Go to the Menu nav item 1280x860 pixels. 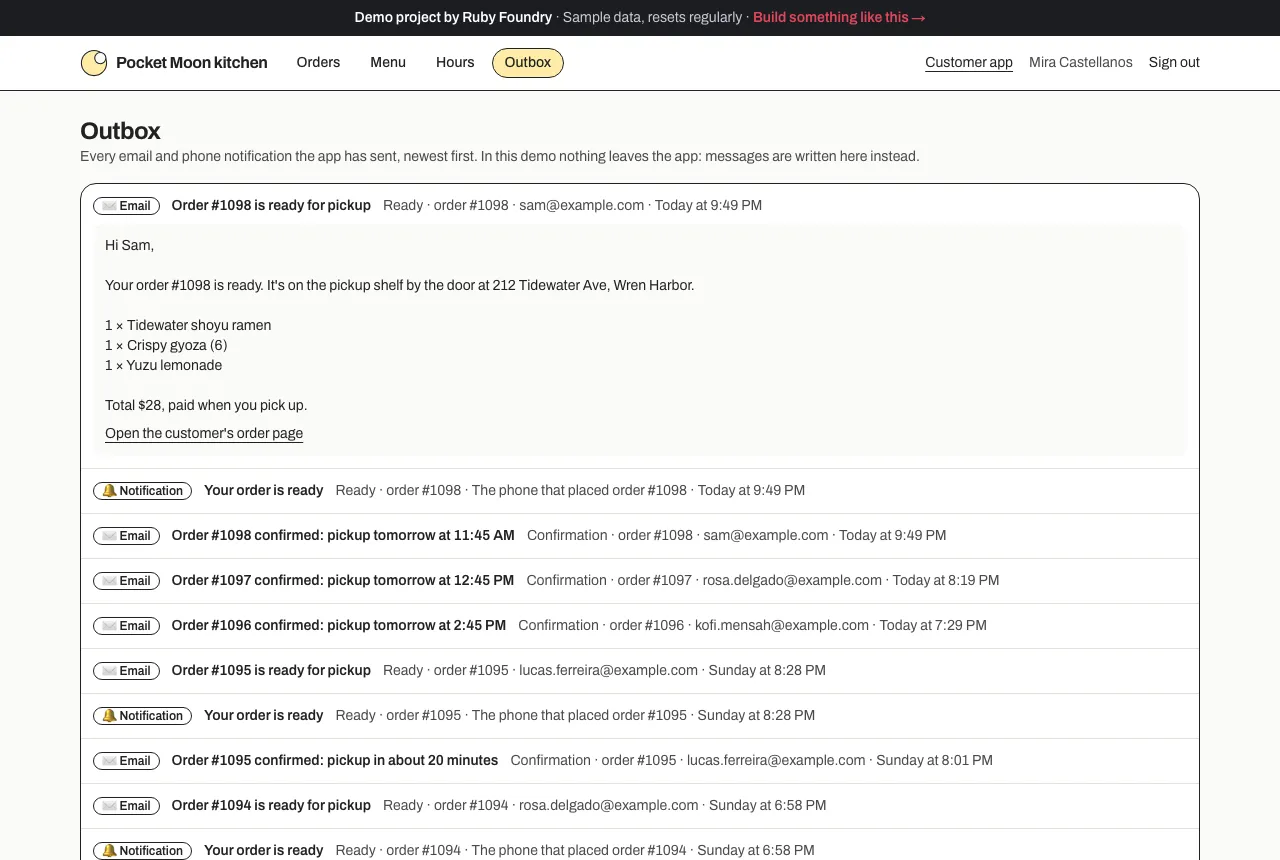point(388,62)
